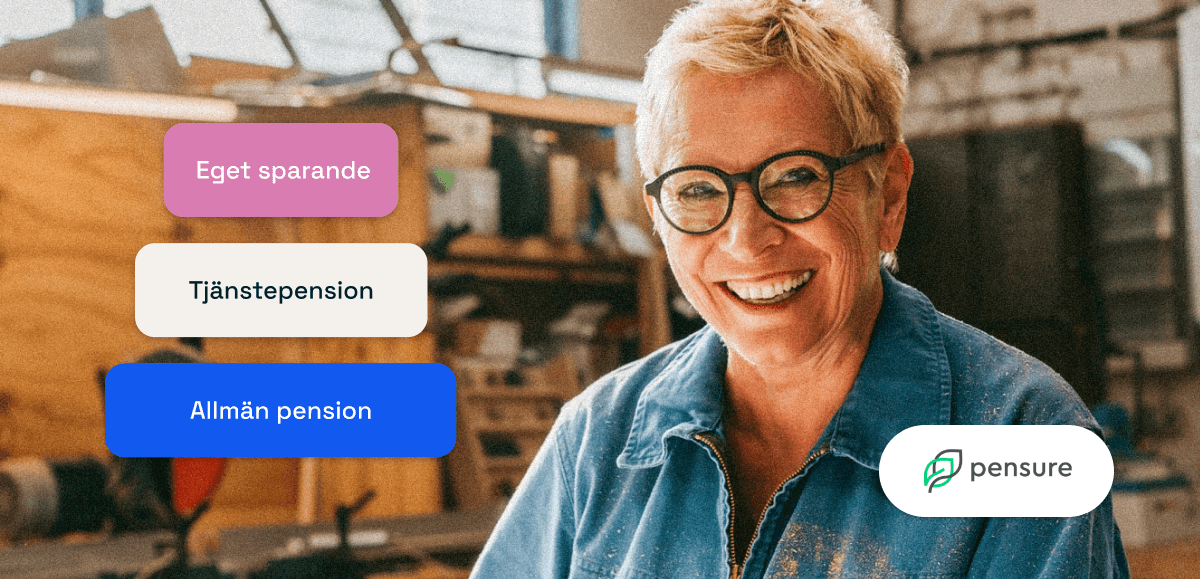The height and width of the screenshot is (579, 1200).
Task: Select the white Tjänstepension pill
Action: [281, 290]
